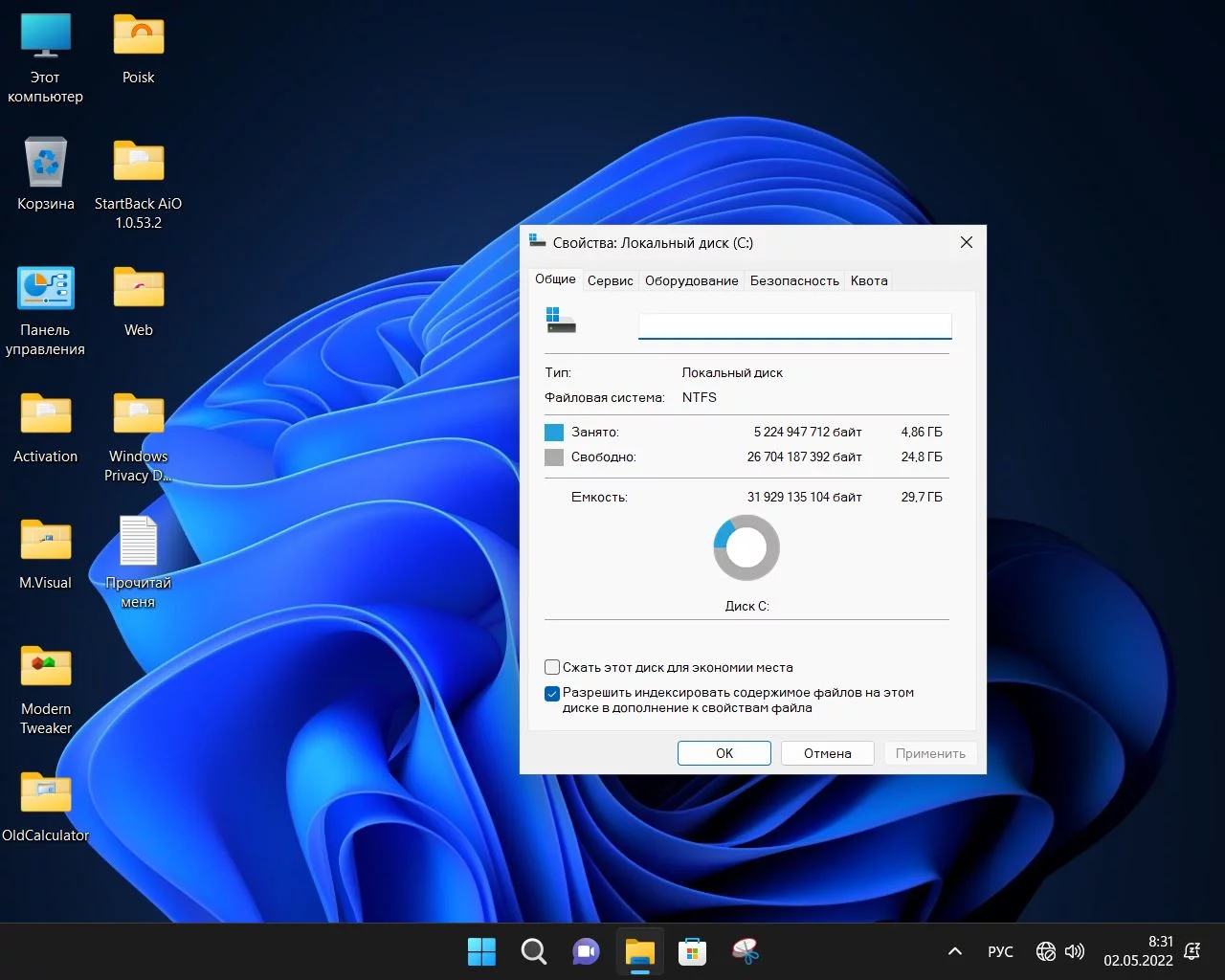The image size is (1225, 980).
Task: Open File Explorer from the taskbar
Action: click(639, 951)
